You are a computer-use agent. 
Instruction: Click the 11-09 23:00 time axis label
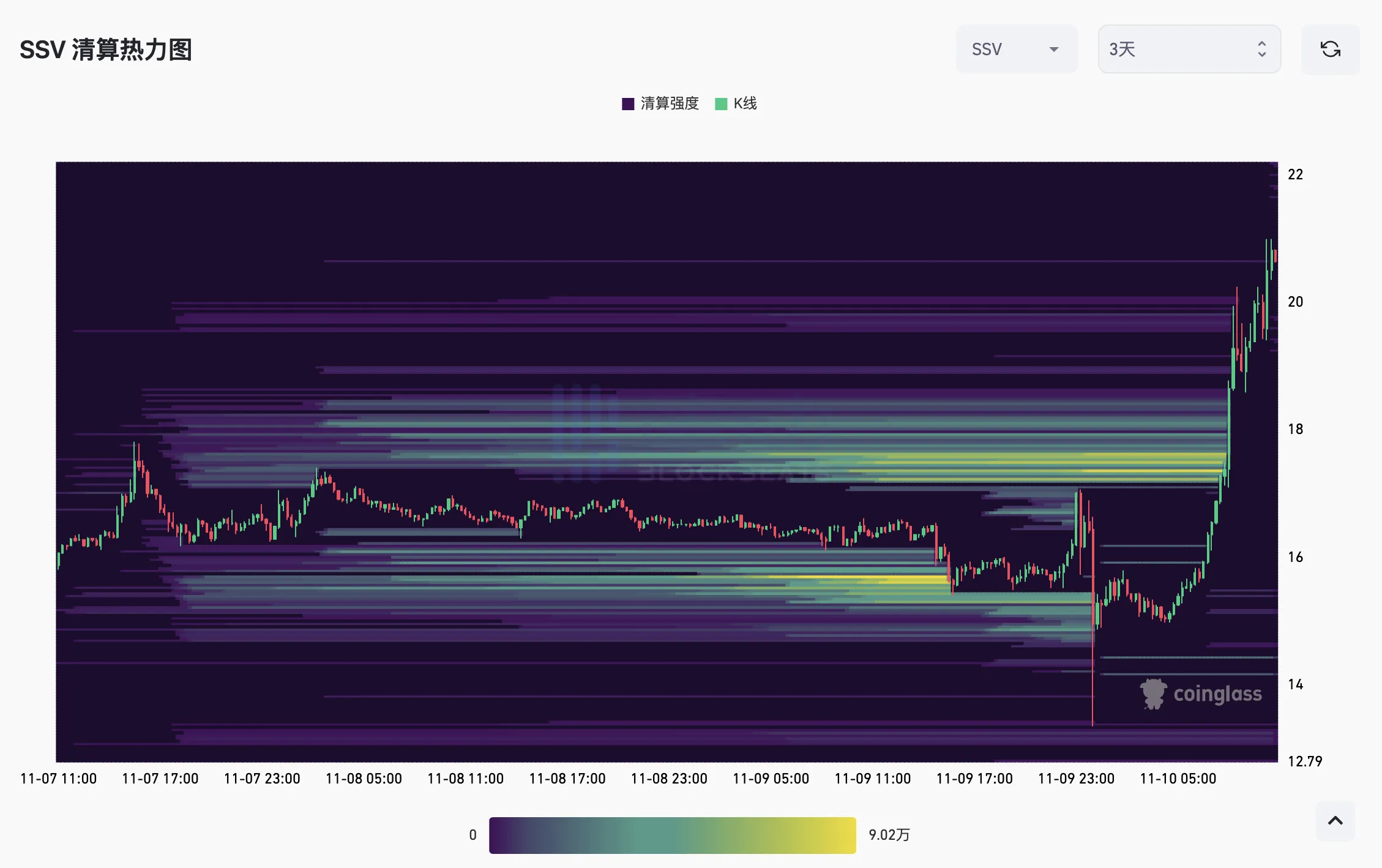pos(1076,779)
